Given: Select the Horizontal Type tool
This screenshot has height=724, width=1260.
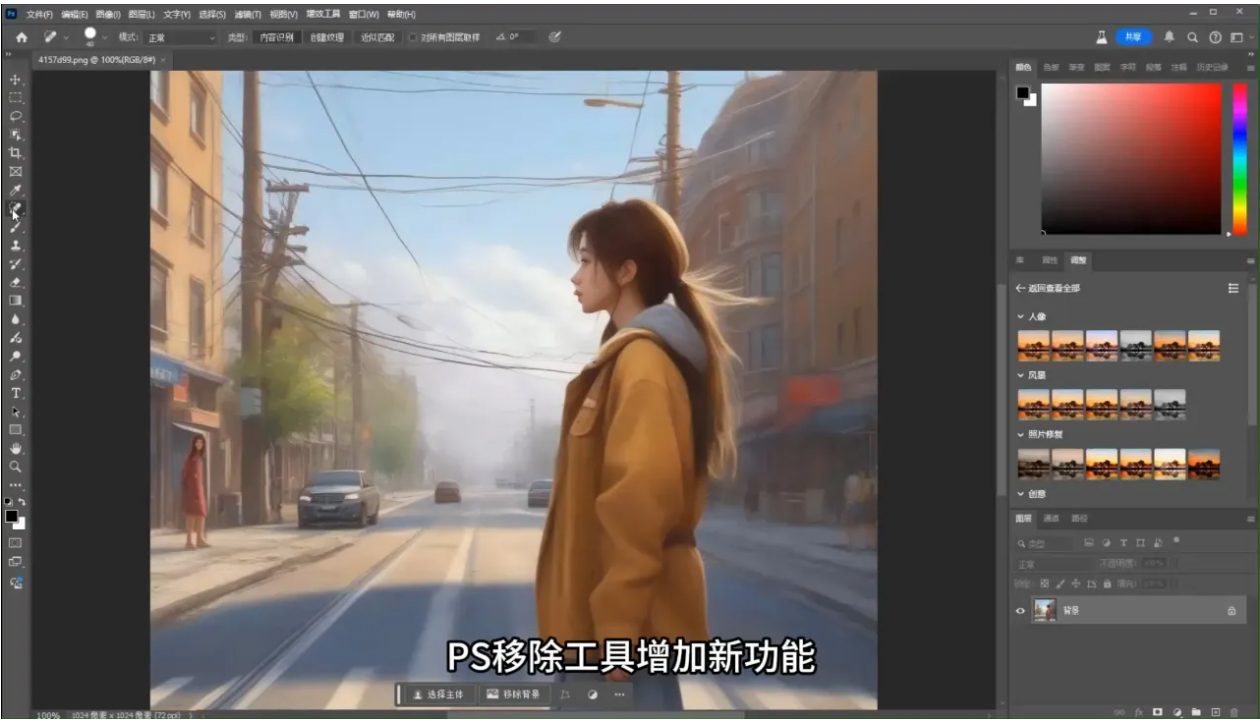Looking at the screenshot, I should [15, 393].
